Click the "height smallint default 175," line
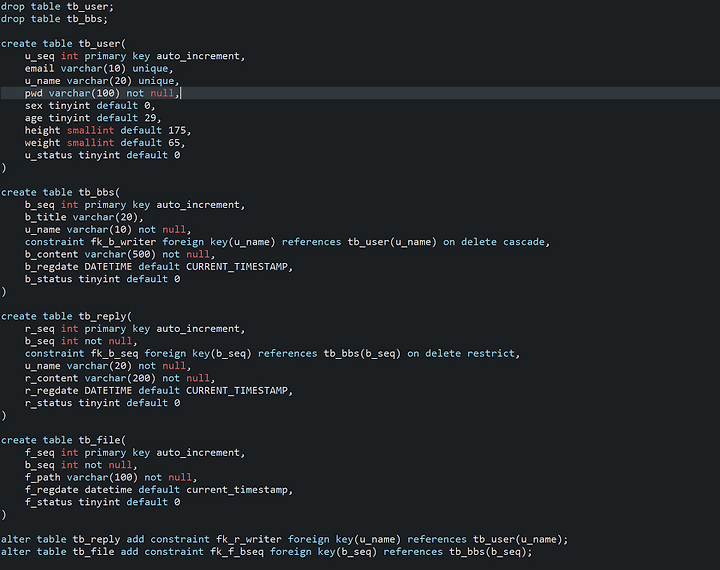This screenshot has width=720, height=570. click(x=108, y=131)
